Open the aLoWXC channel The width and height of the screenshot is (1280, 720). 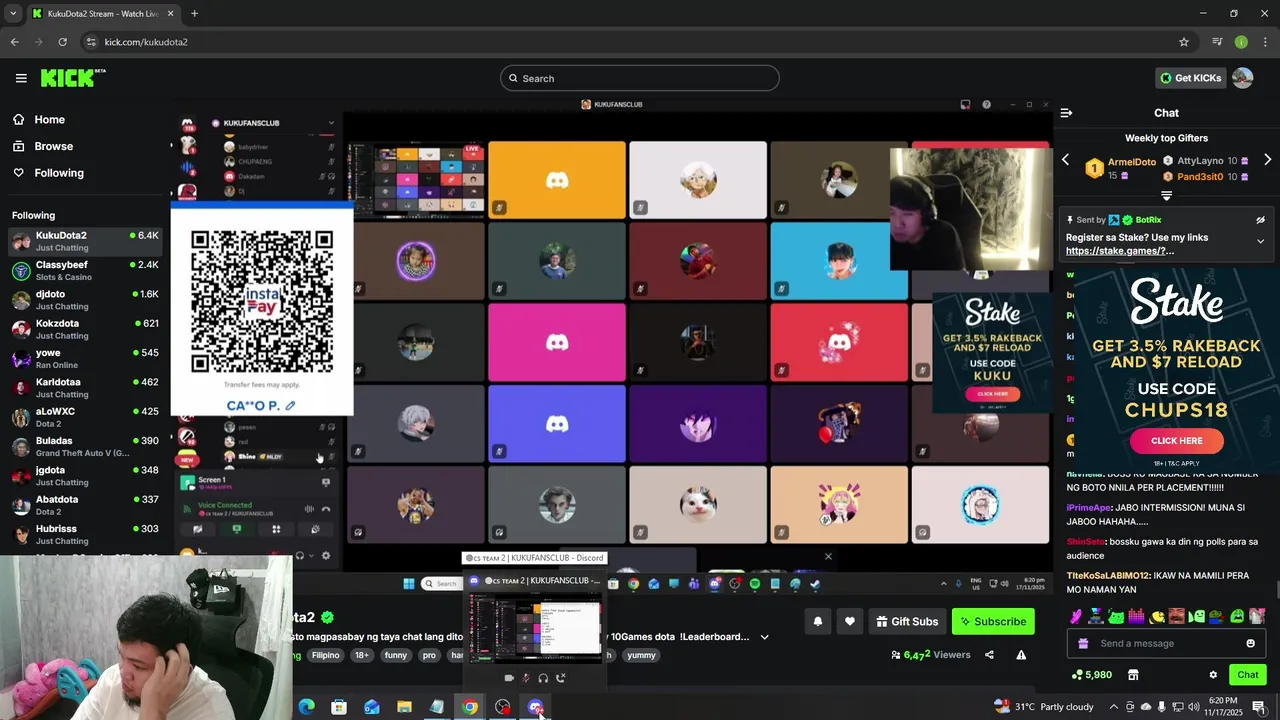85,417
